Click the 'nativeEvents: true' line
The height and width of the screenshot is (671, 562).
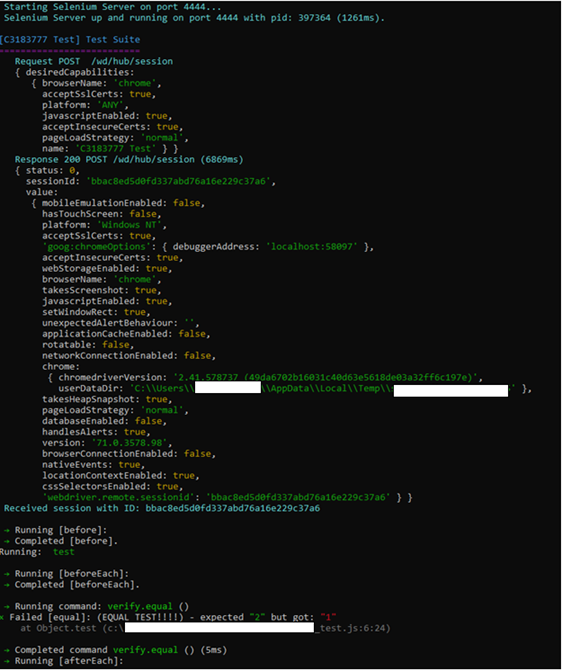click(93, 465)
